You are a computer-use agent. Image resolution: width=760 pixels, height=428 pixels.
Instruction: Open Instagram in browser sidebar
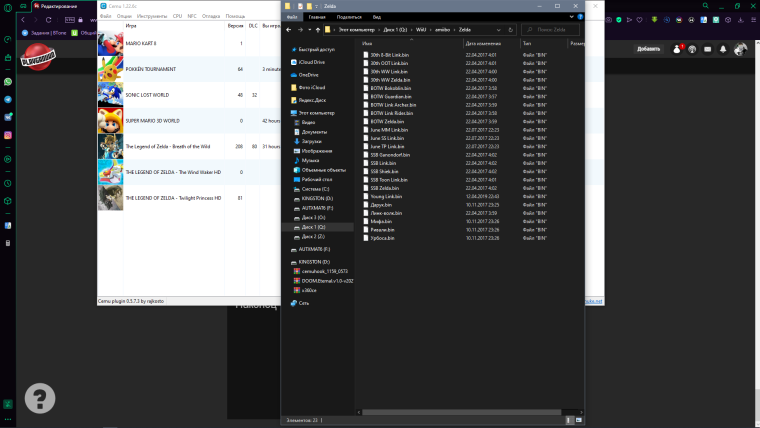[x=8, y=135]
